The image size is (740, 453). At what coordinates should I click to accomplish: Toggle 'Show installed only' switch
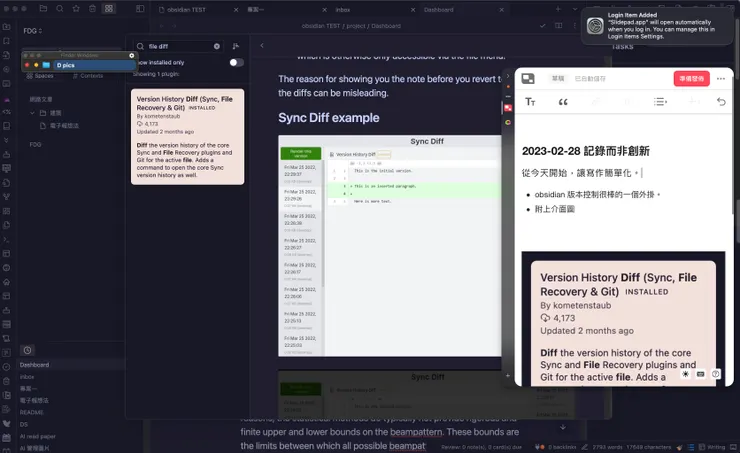(236, 63)
